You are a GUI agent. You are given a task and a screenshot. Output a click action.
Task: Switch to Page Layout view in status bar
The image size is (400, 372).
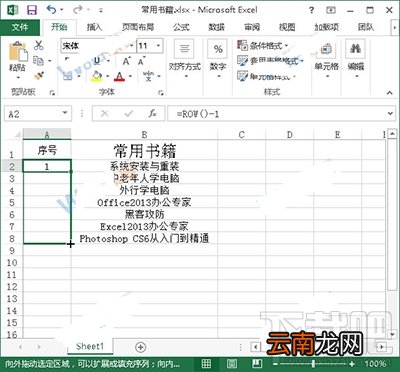pyautogui.click(x=232, y=364)
